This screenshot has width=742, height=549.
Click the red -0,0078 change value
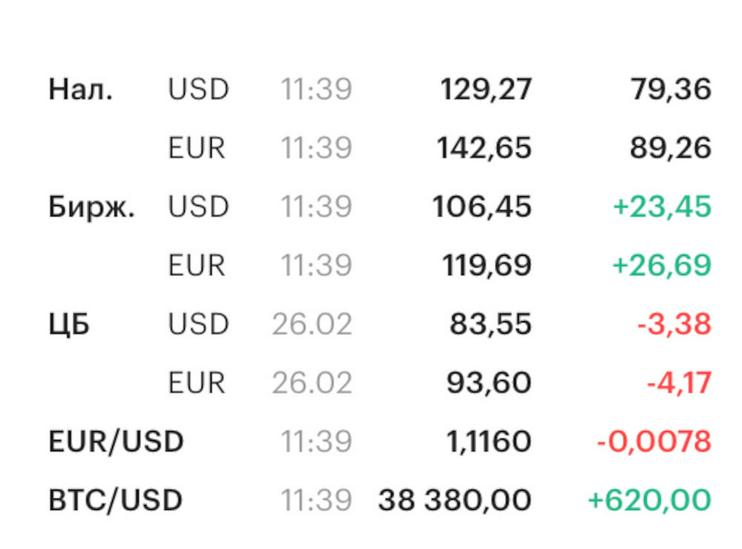pyautogui.click(x=654, y=441)
